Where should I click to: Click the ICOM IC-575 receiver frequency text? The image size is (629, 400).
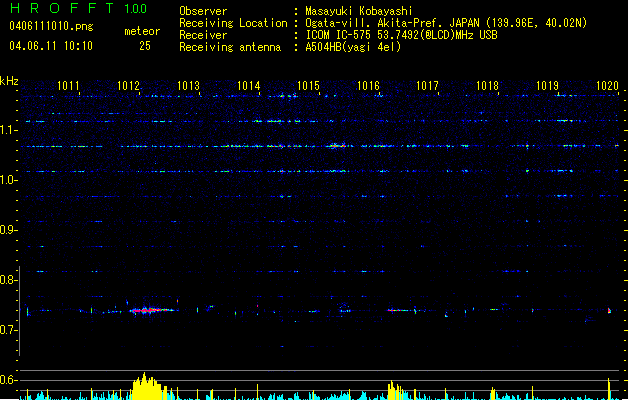click(x=401, y=35)
